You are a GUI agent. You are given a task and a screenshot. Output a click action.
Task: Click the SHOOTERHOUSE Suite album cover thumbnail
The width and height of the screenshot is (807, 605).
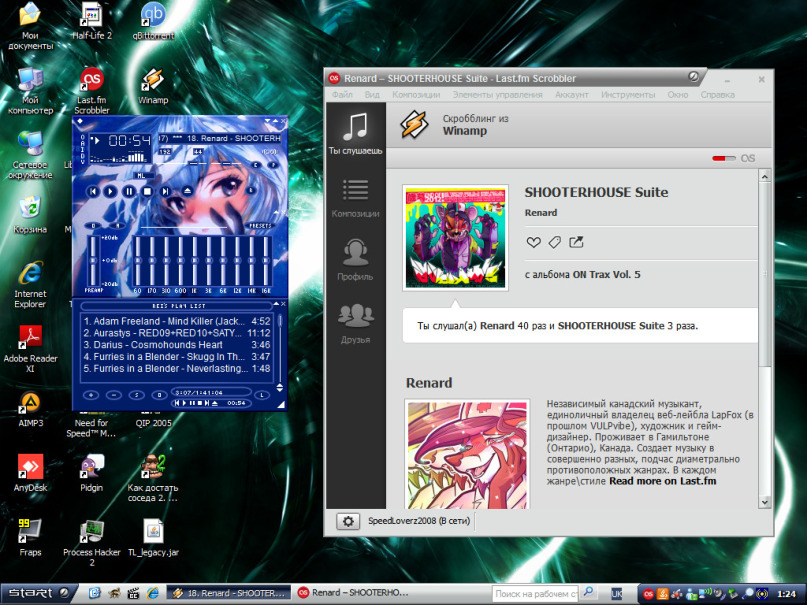pos(455,238)
